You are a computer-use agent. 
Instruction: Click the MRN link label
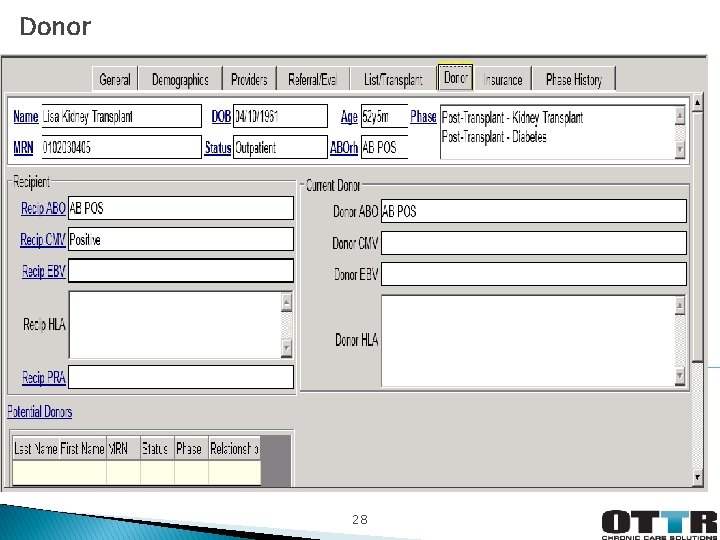23,147
